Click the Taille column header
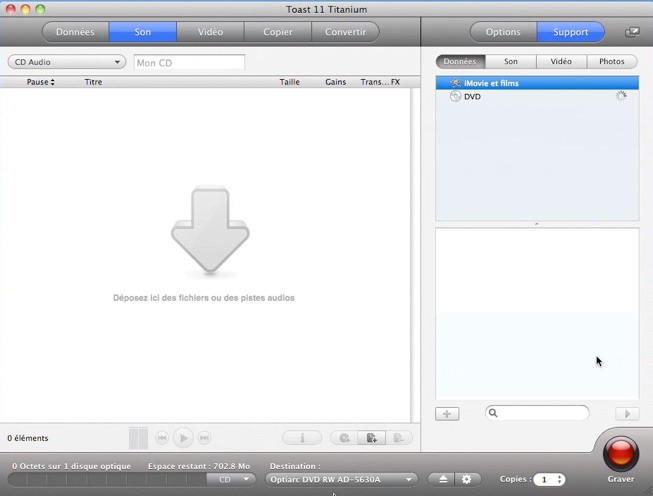Screen dimensions: 653x496 (289, 82)
